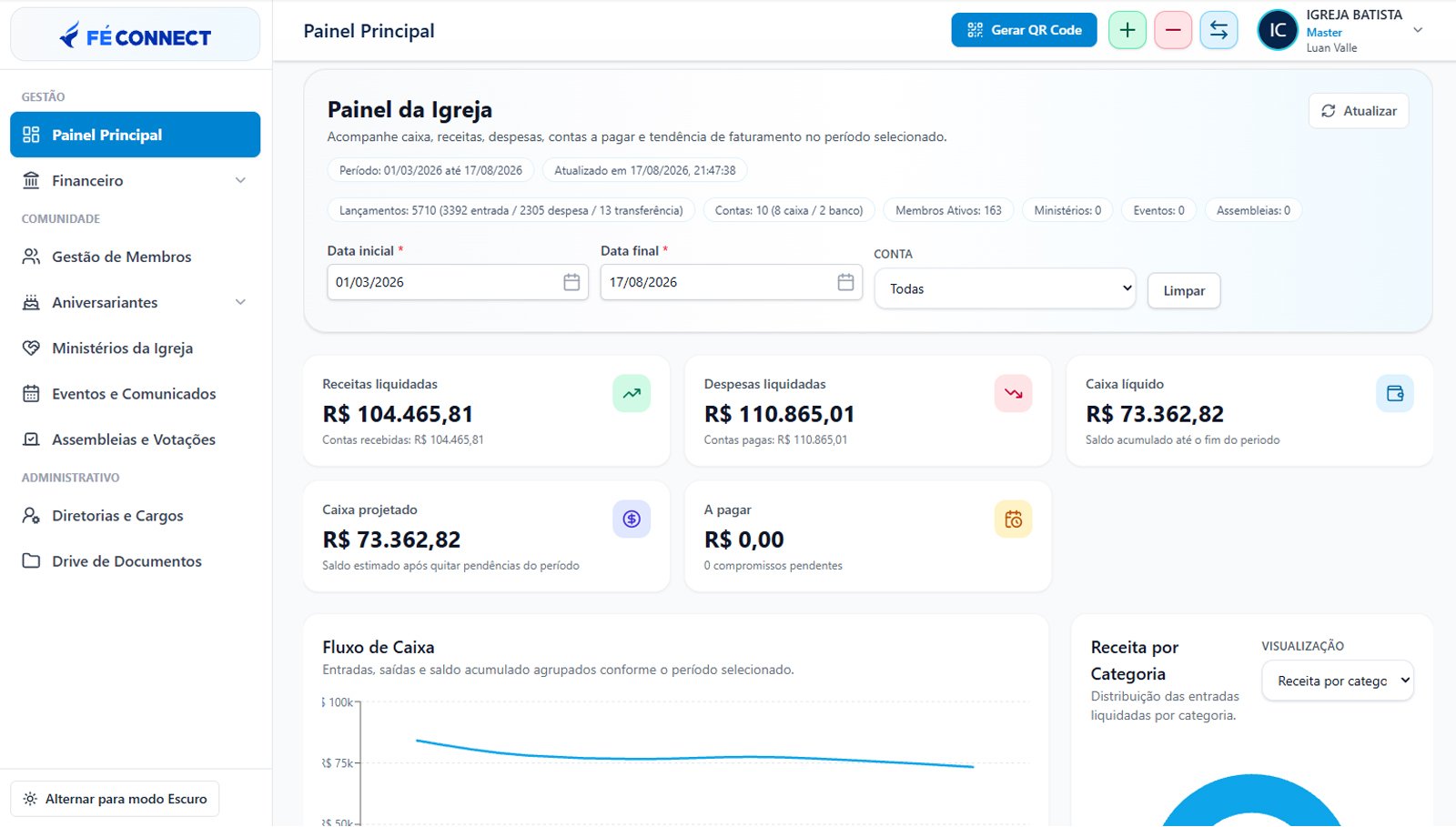Screen dimensions: 1456x827
Task: Click the Atualizar refresh button
Action: pos(1359,111)
